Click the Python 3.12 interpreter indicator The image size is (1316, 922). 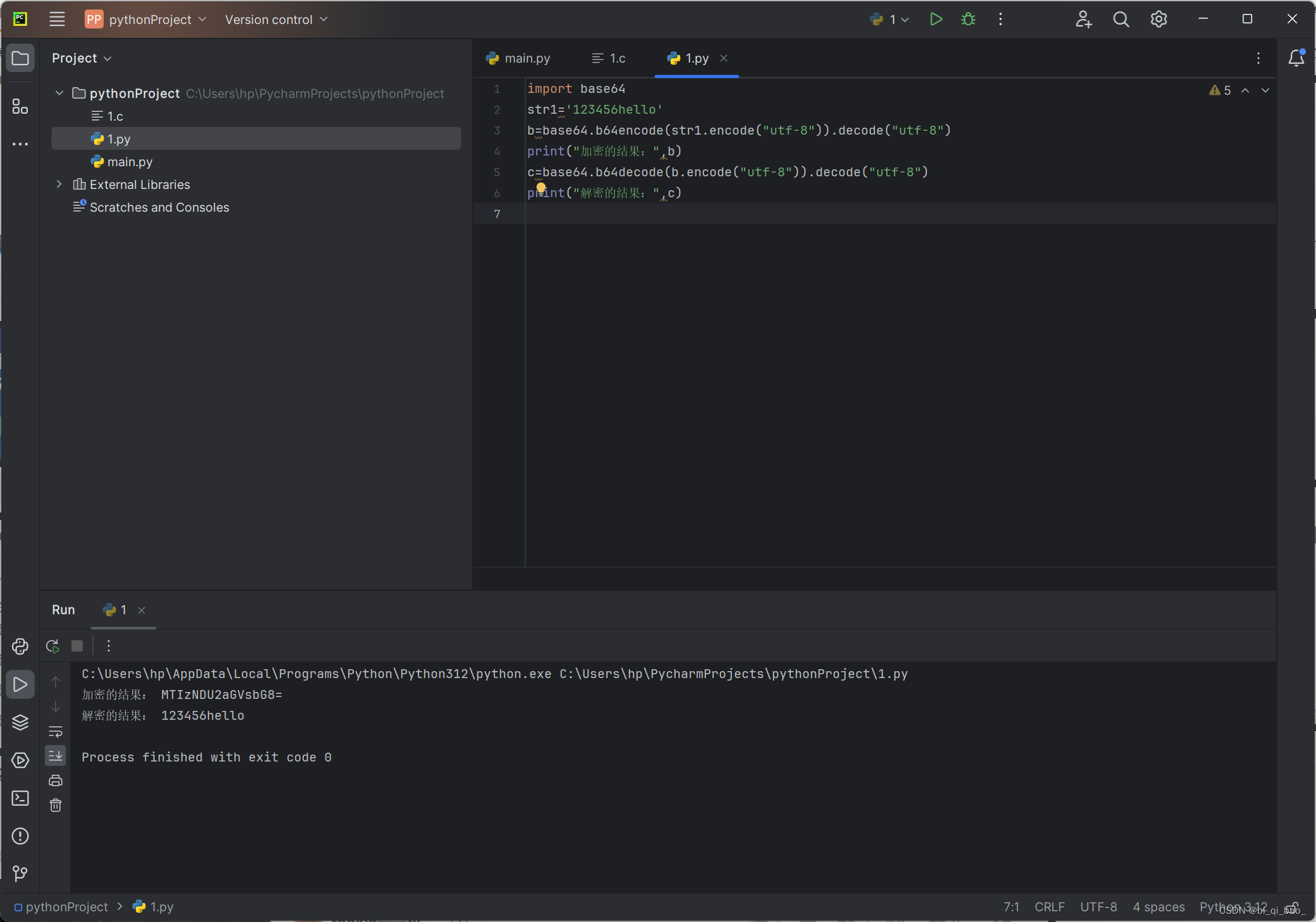pos(1231,907)
